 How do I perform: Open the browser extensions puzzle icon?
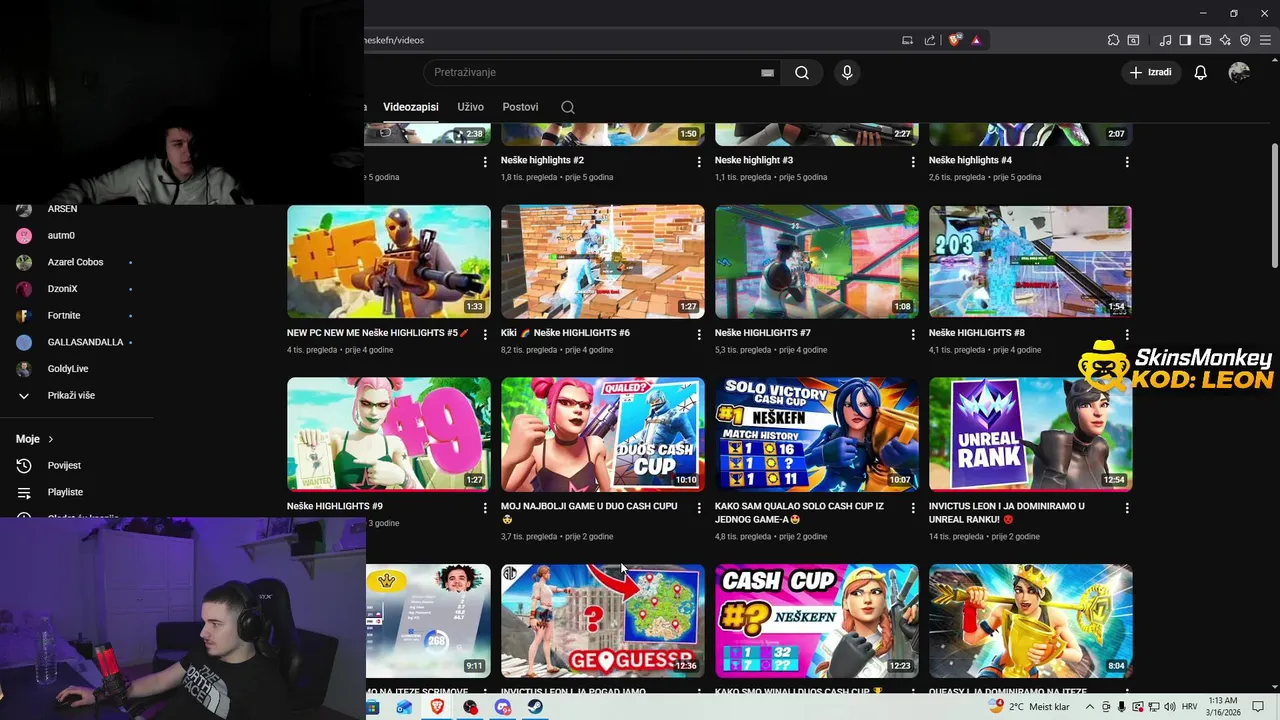pos(1113,40)
